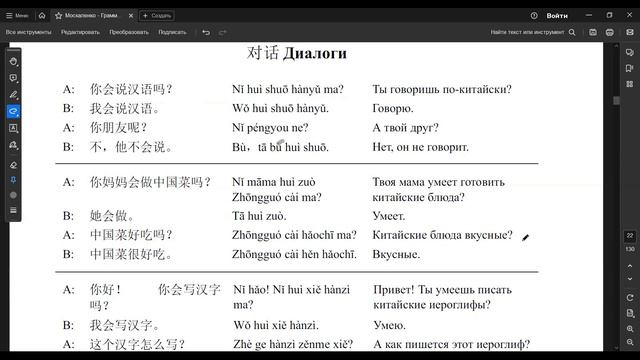Click the Войти sign-in button
The width and height of the screenshot is (640, 360).
tap(557, 16)
